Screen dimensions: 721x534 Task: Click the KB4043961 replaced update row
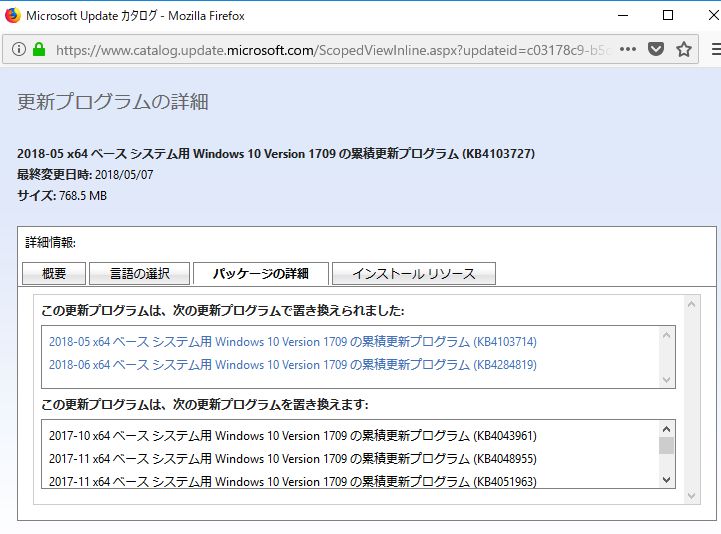[x=292, y=436]
